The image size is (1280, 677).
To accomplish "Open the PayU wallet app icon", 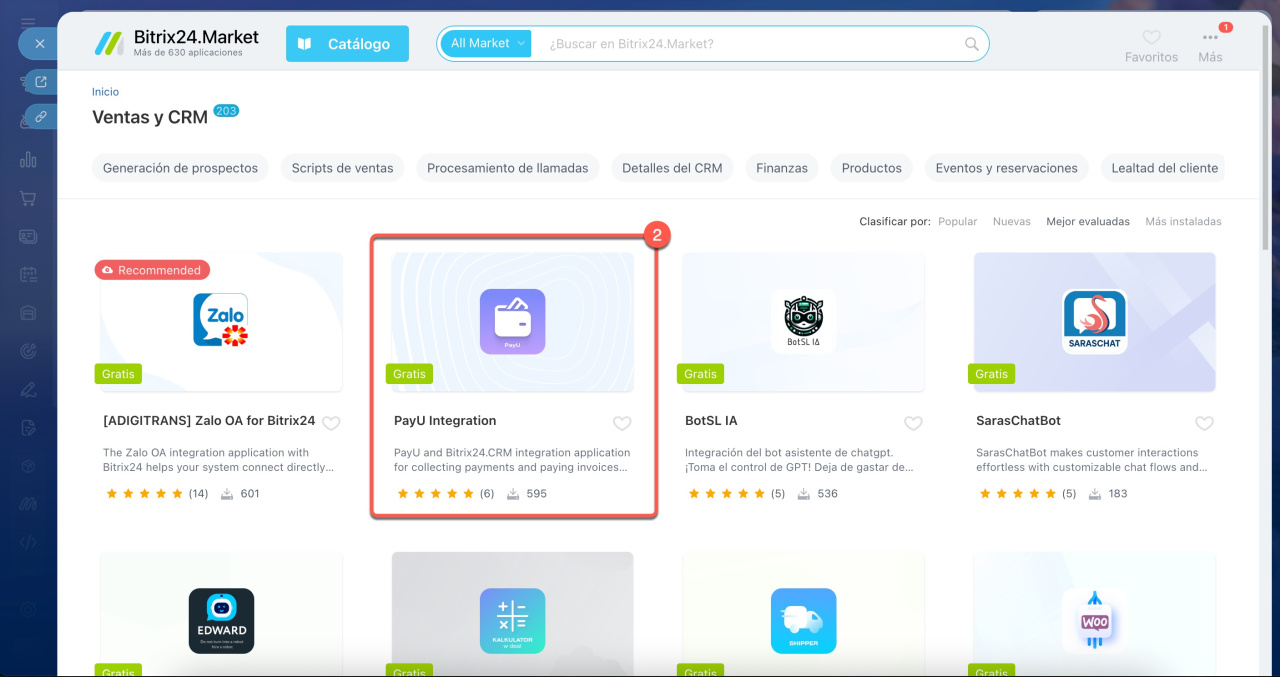I will tap(512, 321).
